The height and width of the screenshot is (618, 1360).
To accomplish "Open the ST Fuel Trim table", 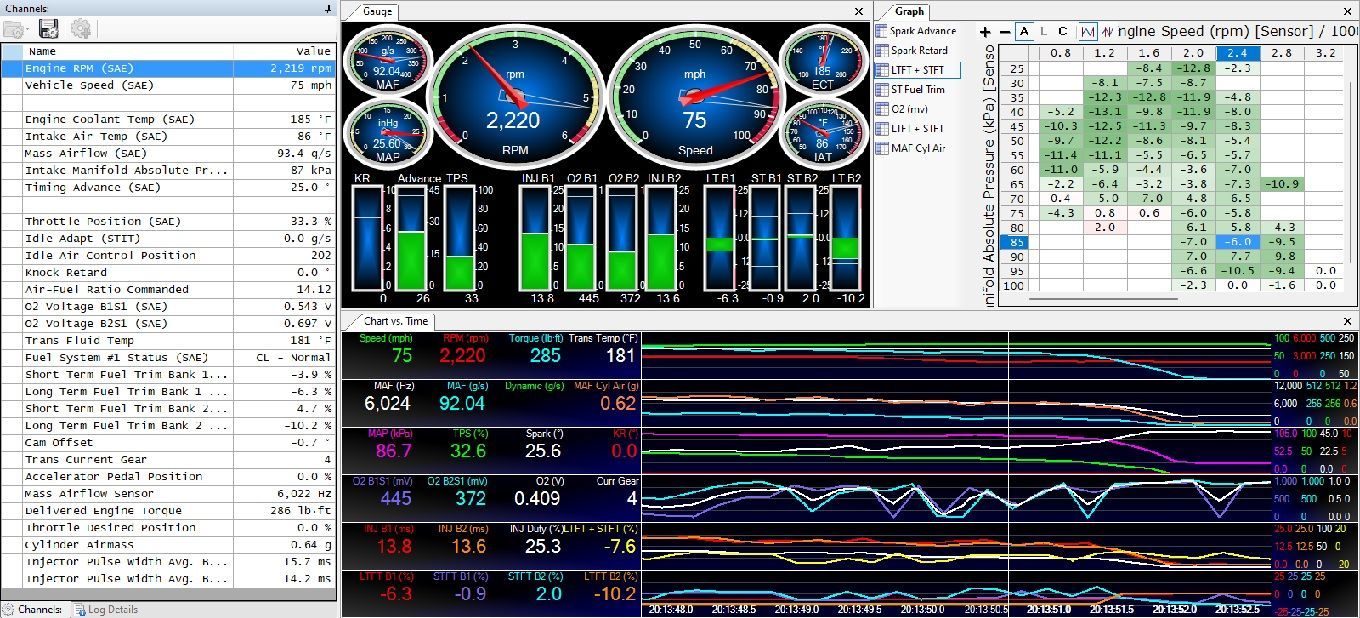I will point(917,90).
